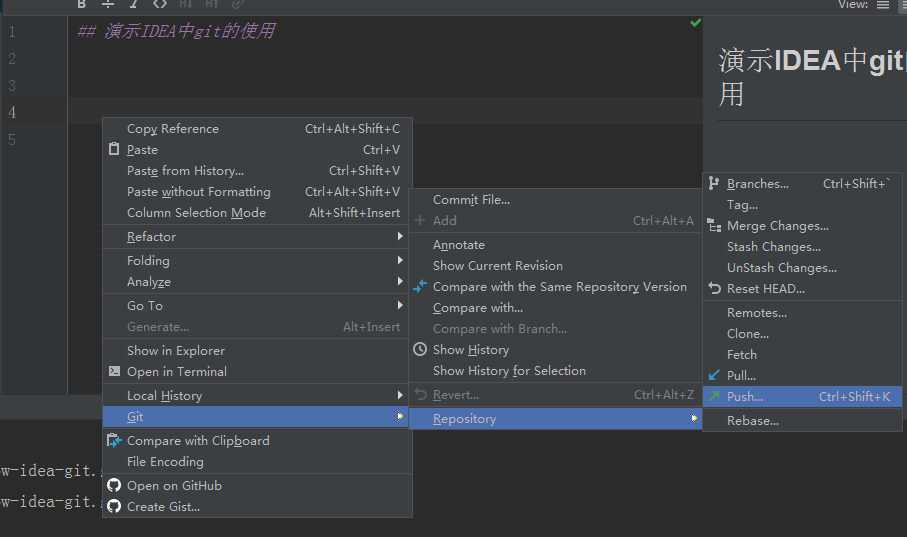Click editor line 1 markdown heading text
The image size is (907, 537).
(176, 31)
